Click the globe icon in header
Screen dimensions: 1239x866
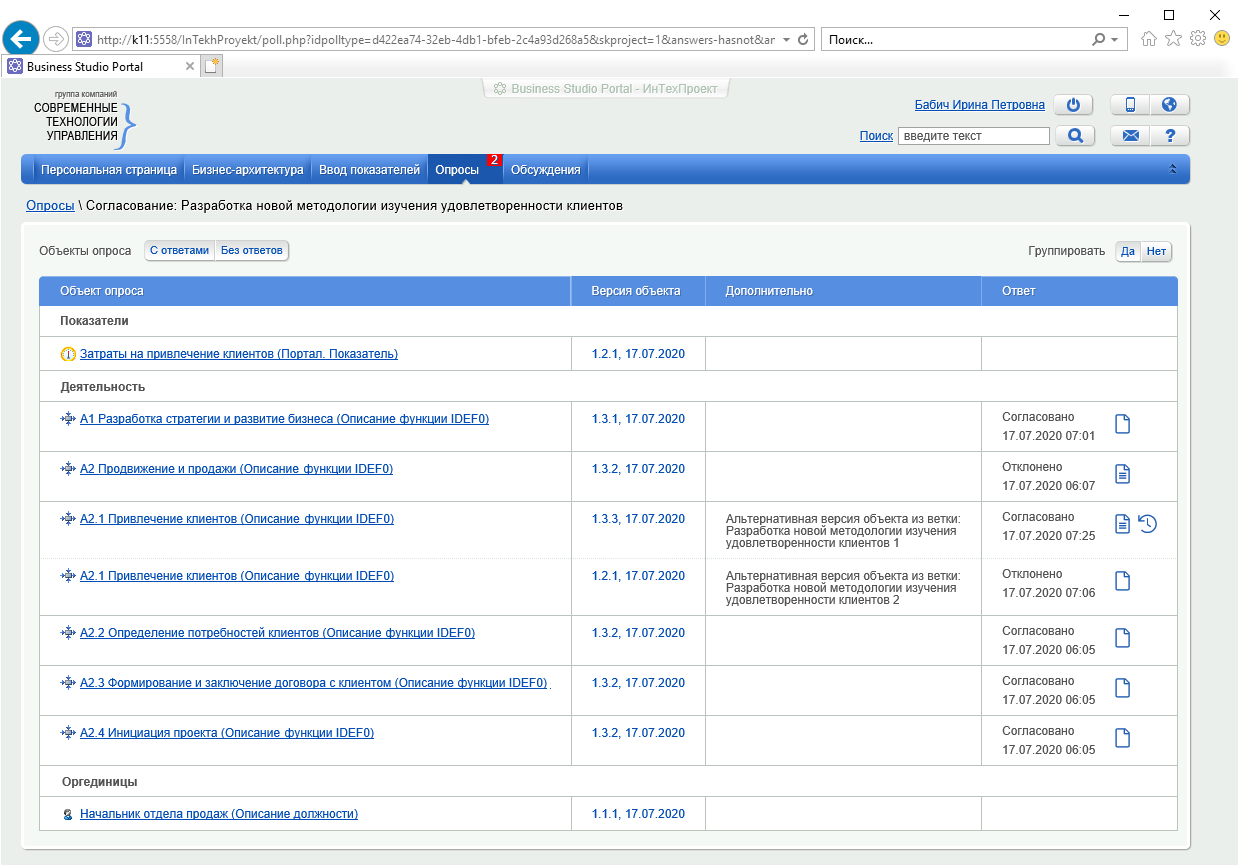(x=1169, y=105)
